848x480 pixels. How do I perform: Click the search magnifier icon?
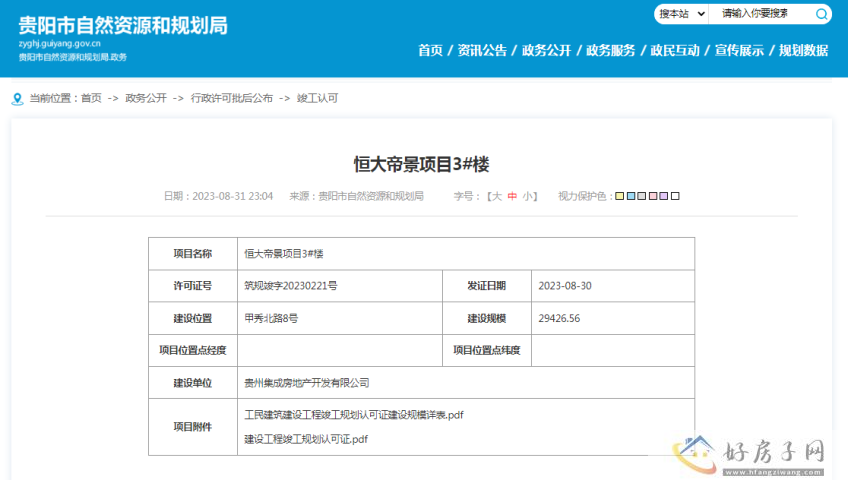822,14
